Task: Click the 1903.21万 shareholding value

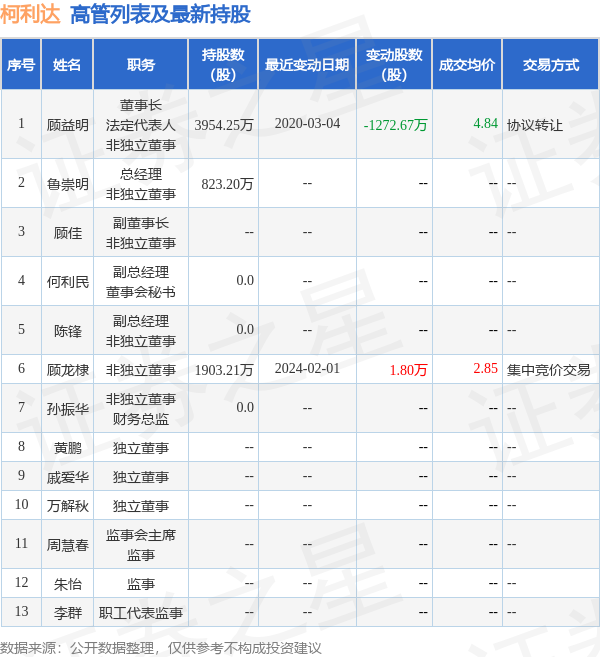Action: [224, 370]
